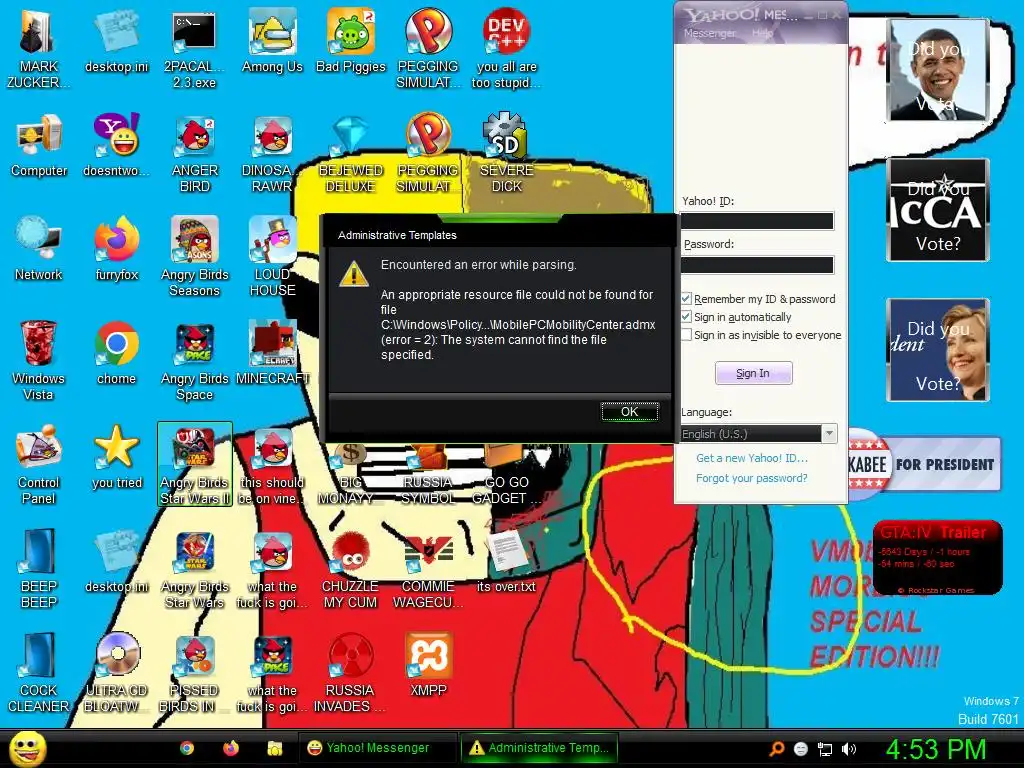This screenshot has width=1024, height=768.
Task: Open the Hillary 'Did you Vote?' gadget
Action: pos(937,349)
